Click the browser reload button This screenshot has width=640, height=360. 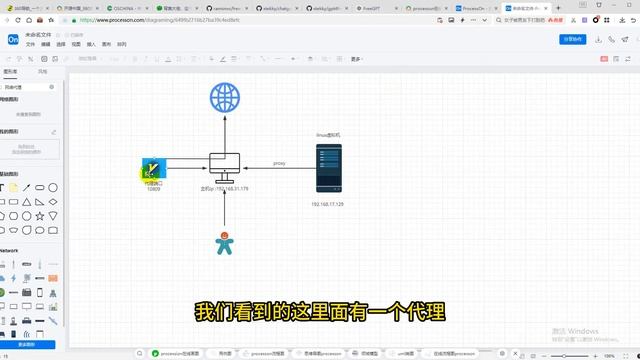click(18, 20)
